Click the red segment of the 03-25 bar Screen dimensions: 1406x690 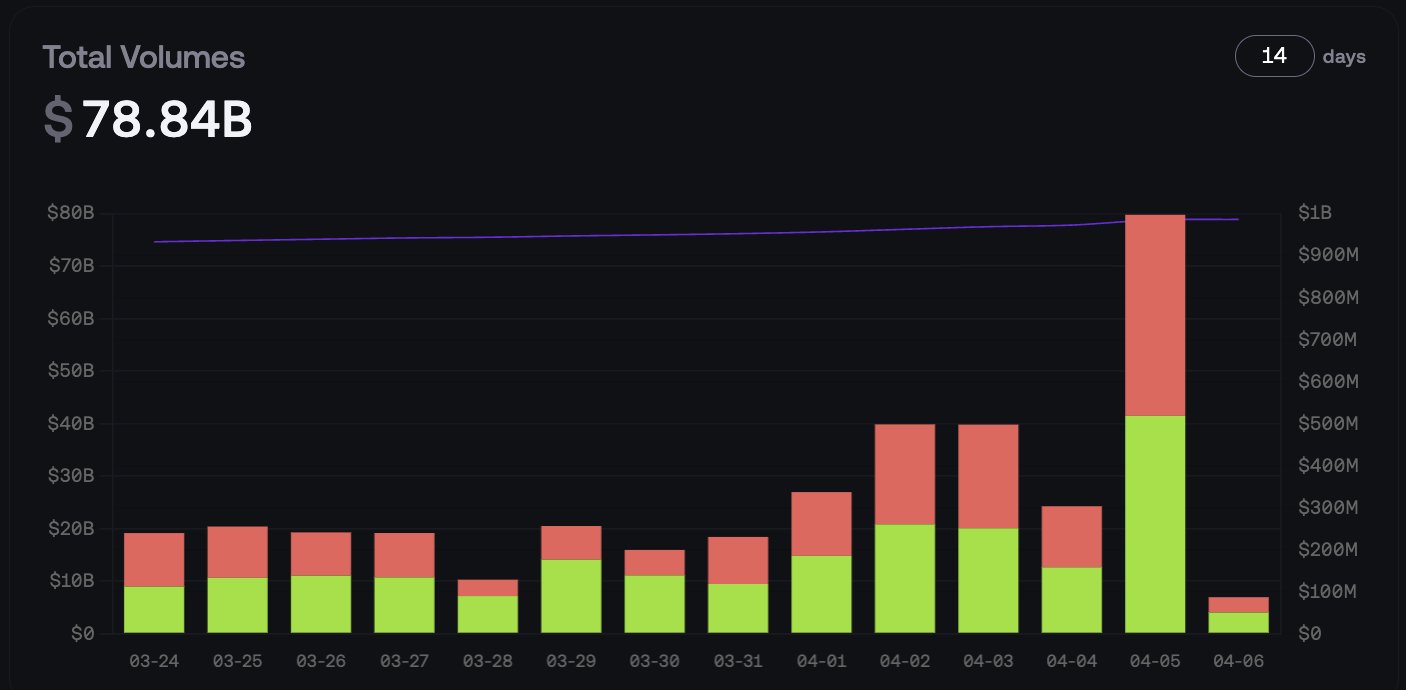pos(237,552)
